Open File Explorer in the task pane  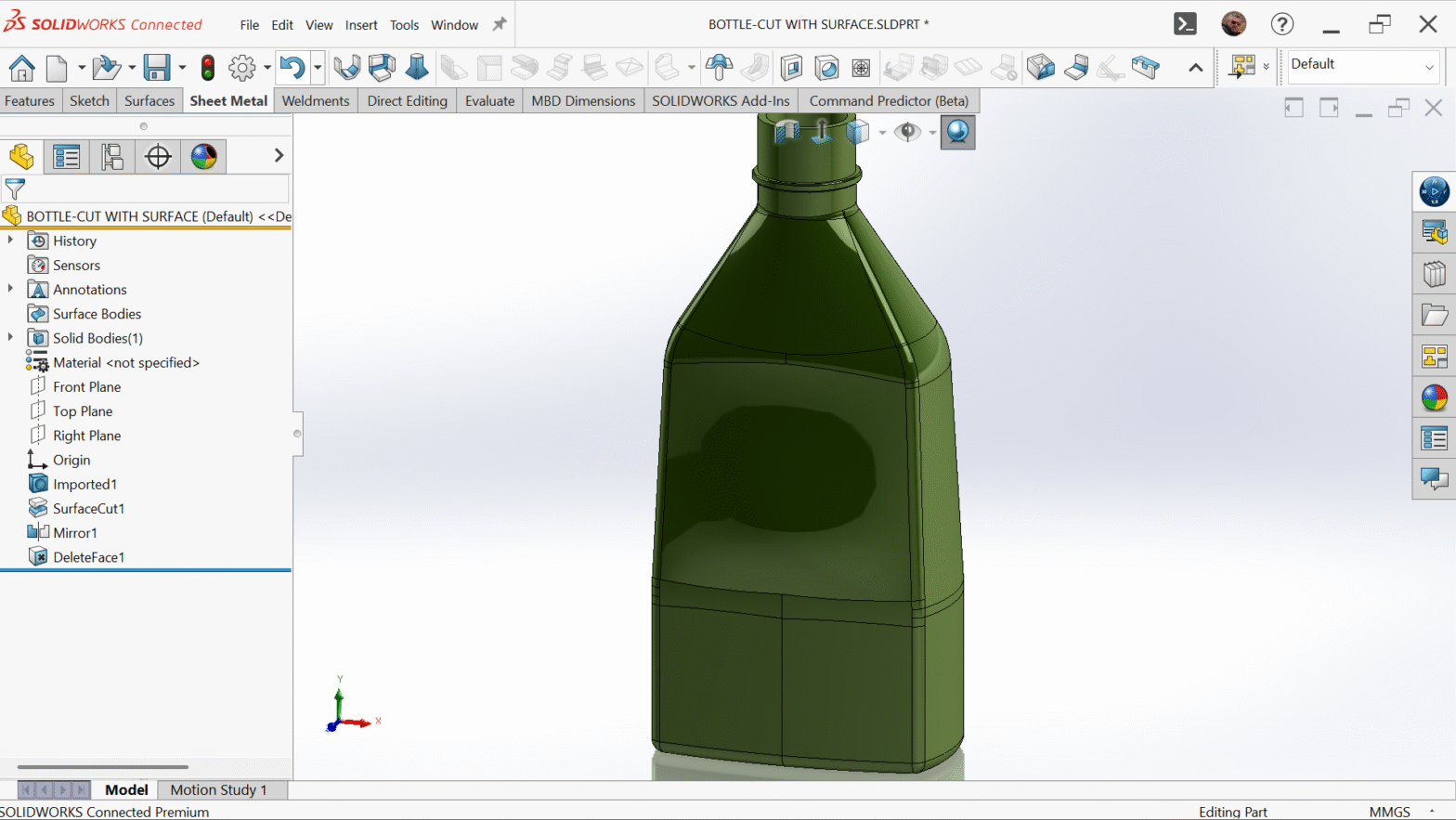click(x=1435, y=315)
